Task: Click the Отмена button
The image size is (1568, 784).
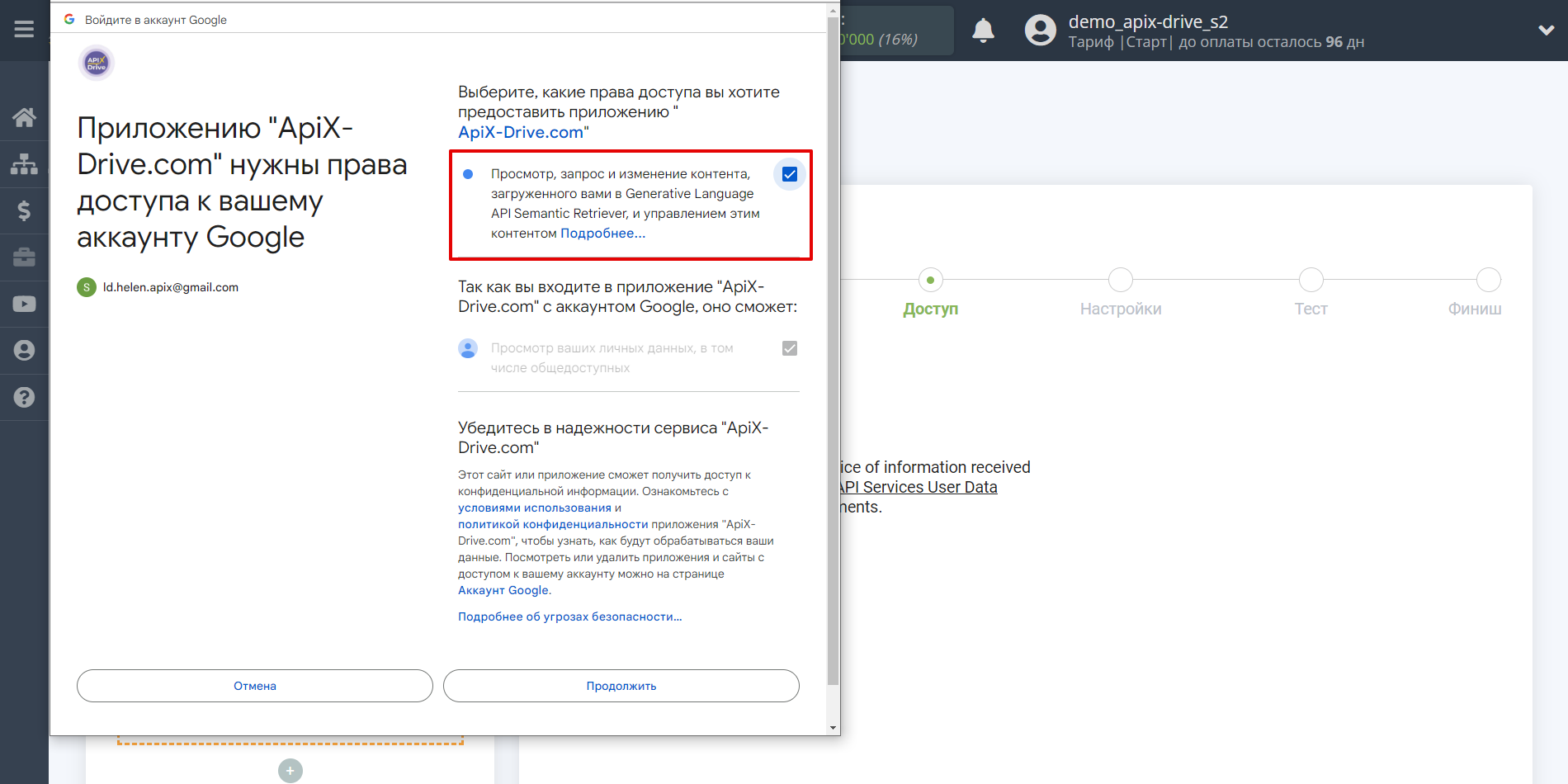Action: [255, 686]
